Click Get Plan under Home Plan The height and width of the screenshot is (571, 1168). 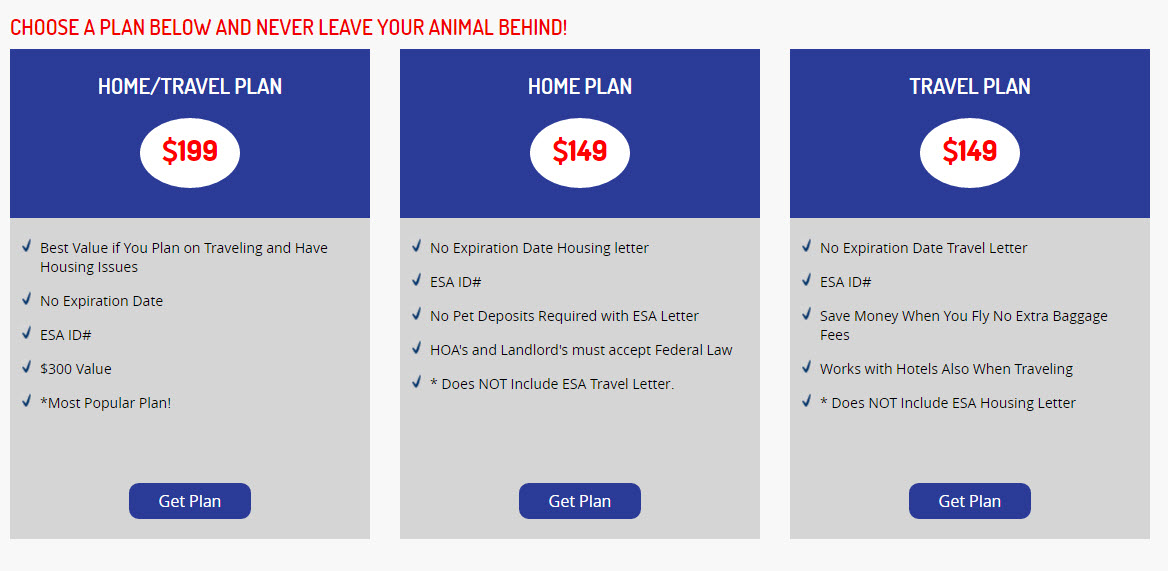coord(580,501)
